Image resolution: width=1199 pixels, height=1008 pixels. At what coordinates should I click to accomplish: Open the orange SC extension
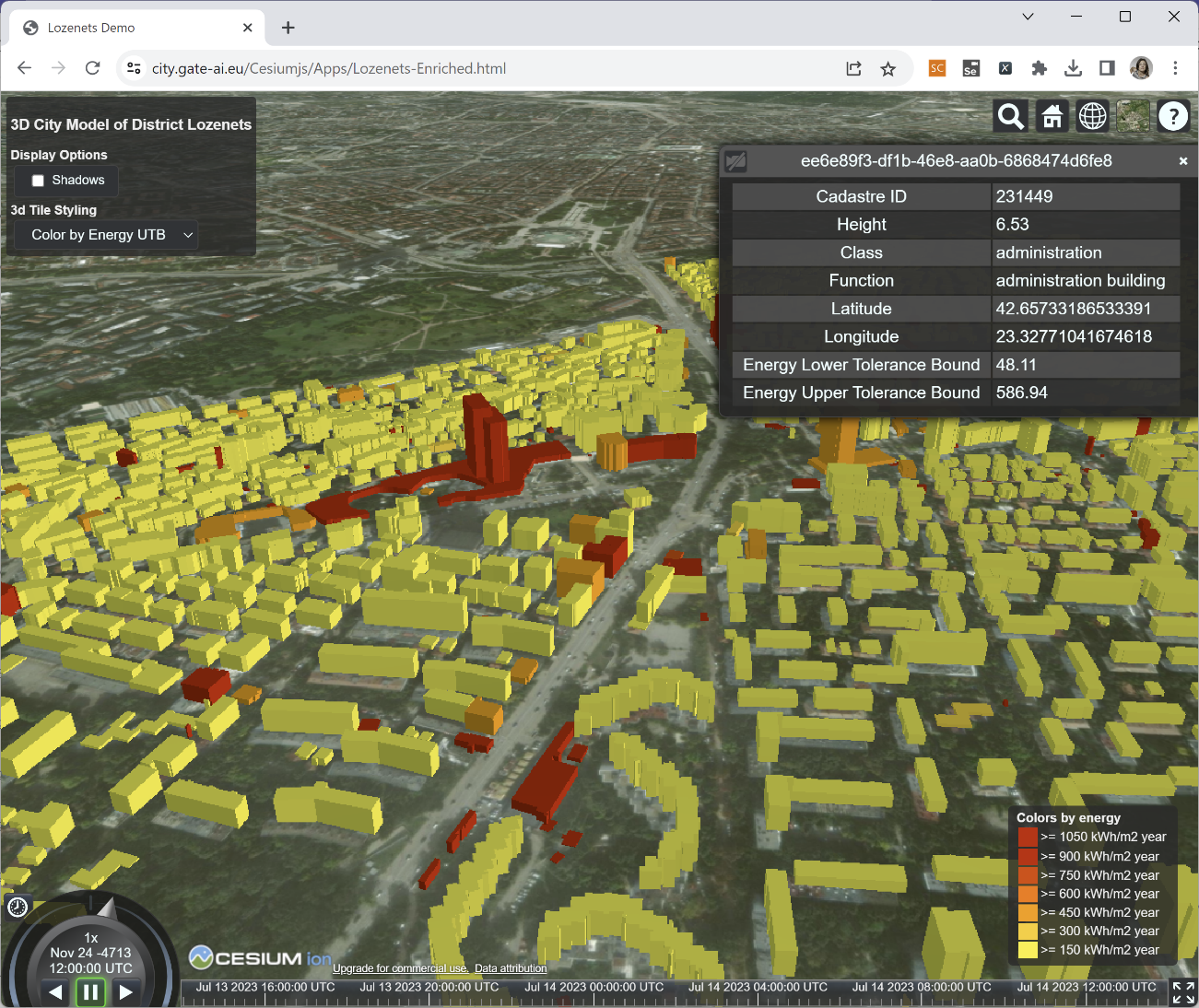[x=937, y=68]
